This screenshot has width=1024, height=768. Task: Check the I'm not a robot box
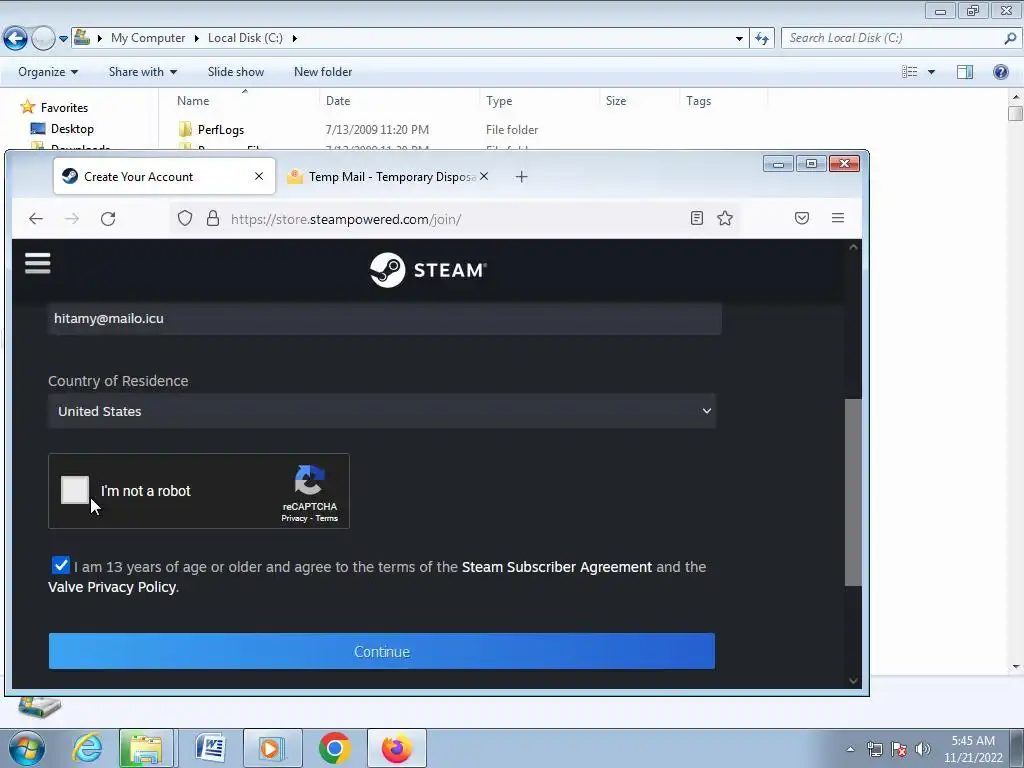(74, 490)
